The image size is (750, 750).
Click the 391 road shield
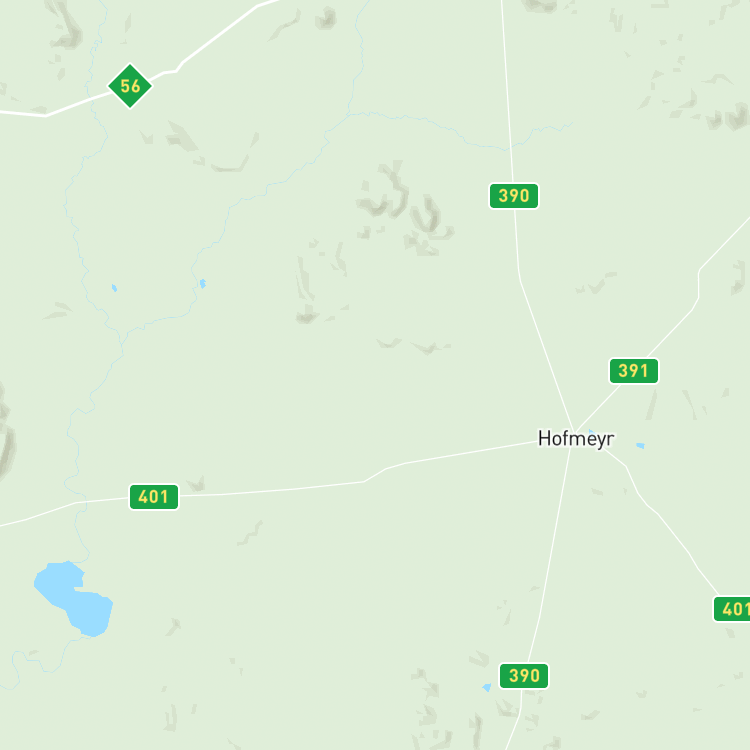634,371
